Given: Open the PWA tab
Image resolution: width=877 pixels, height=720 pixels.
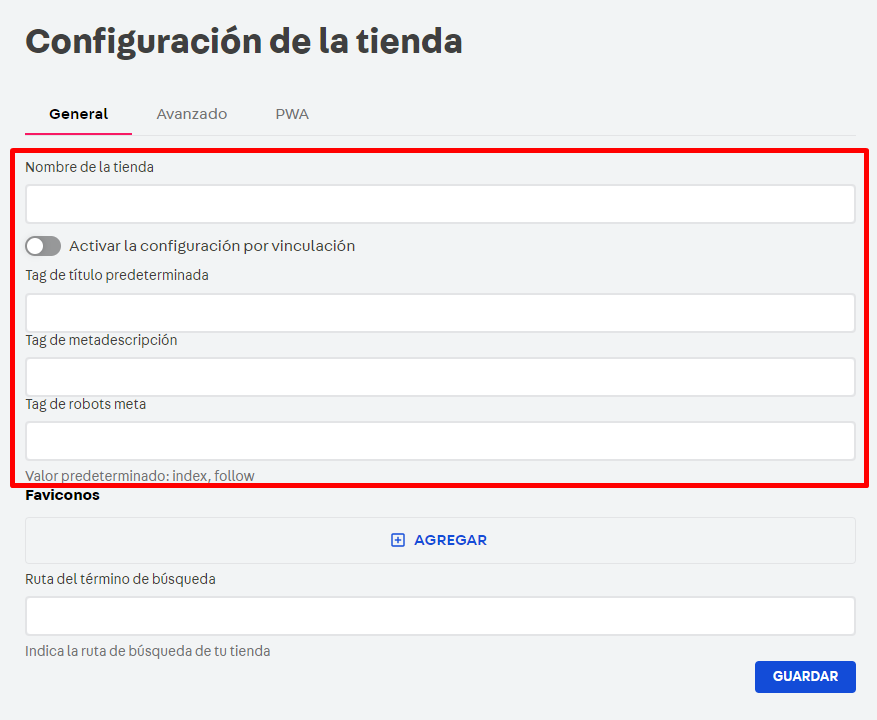Looking at the screenshot, I should pos(291,114).
